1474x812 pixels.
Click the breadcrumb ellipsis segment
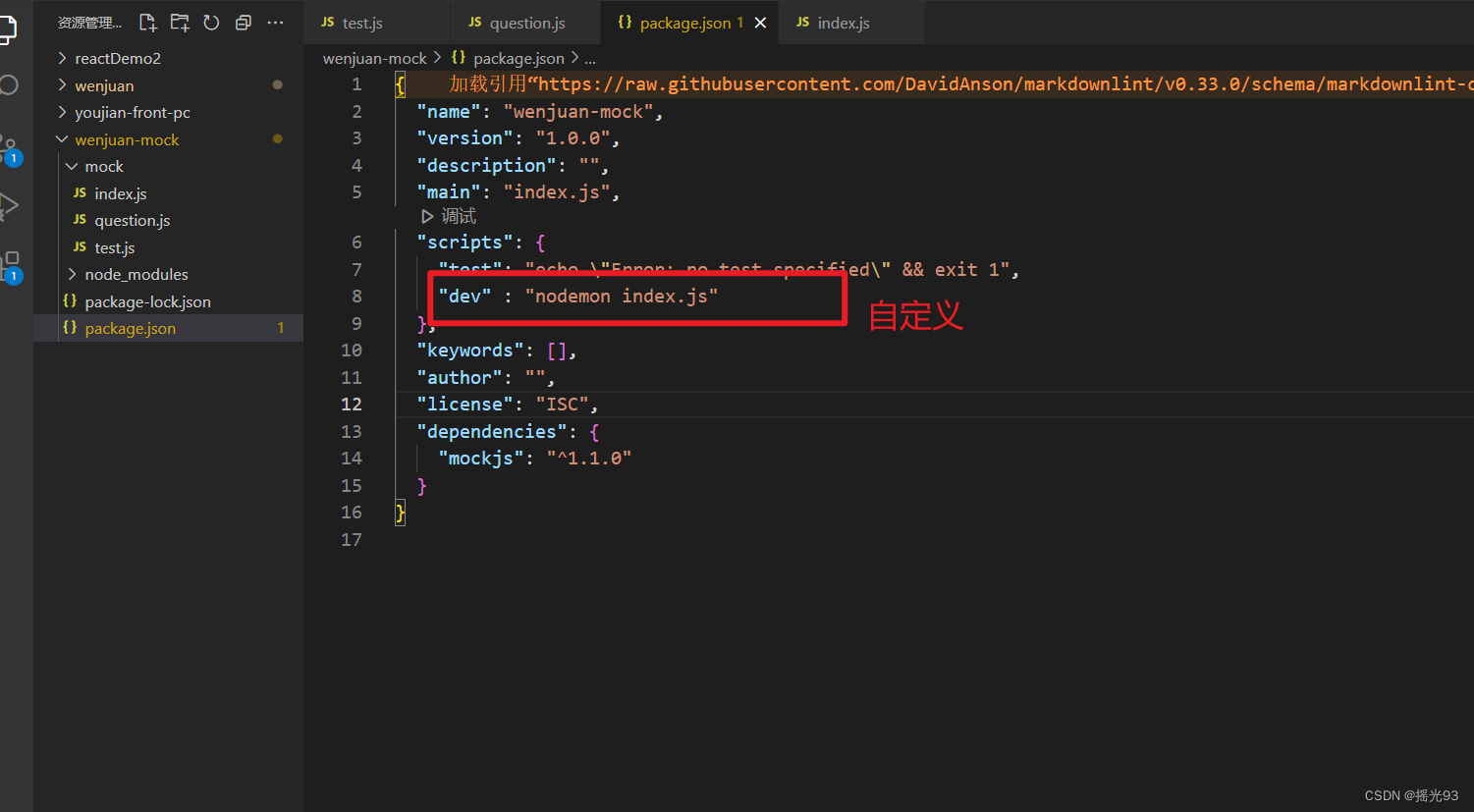pyautogui.click(x=590, y=59)
